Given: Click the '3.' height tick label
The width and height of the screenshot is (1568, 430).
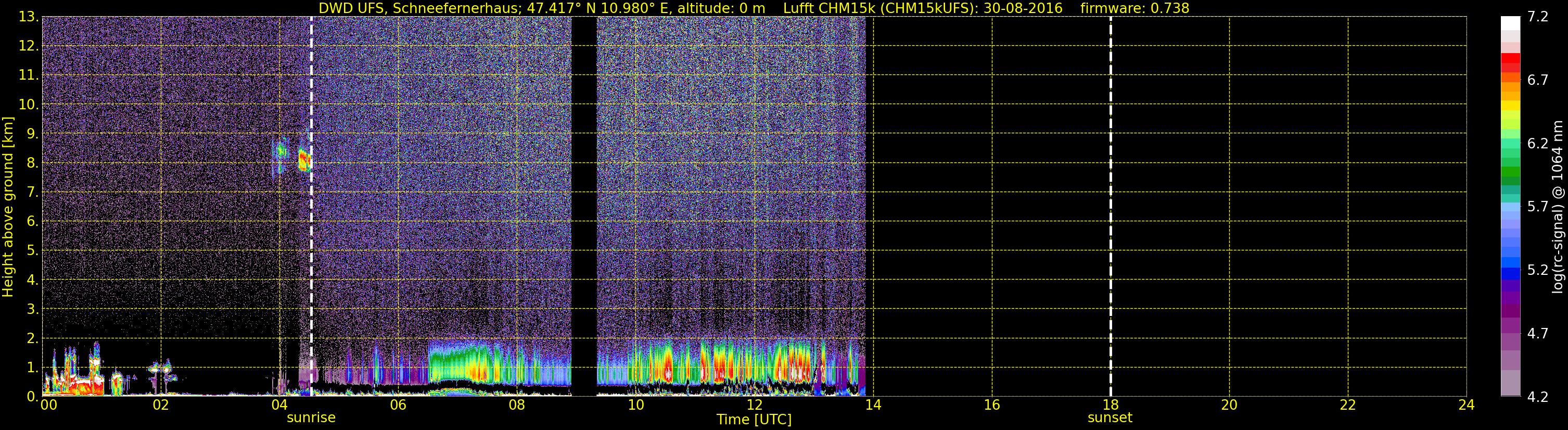Looking at the screenshot, I should [x=32, y=309].
